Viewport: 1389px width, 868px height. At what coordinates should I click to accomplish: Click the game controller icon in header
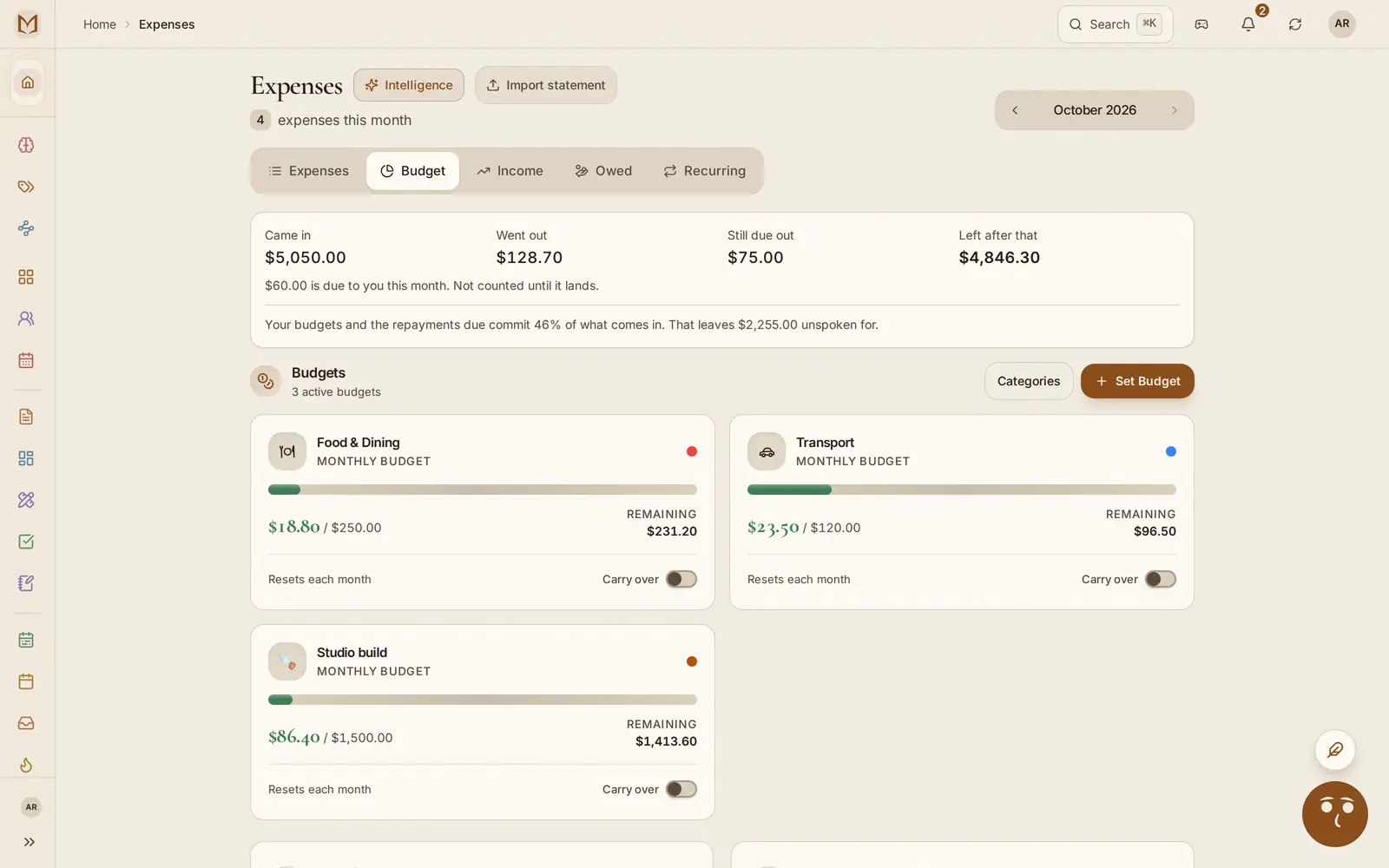[1201, 24]
